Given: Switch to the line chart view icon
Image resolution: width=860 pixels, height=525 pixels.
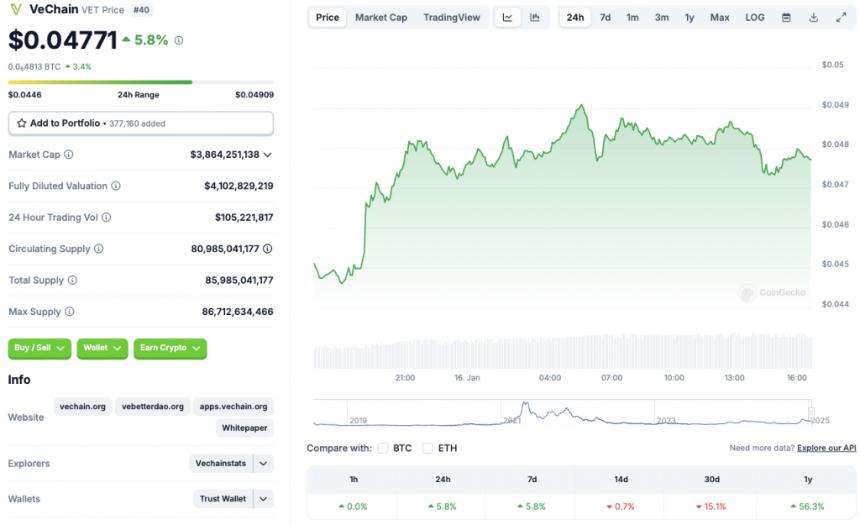Looking at the screenshot, I should pyautogui.click(x=507, y=18).
